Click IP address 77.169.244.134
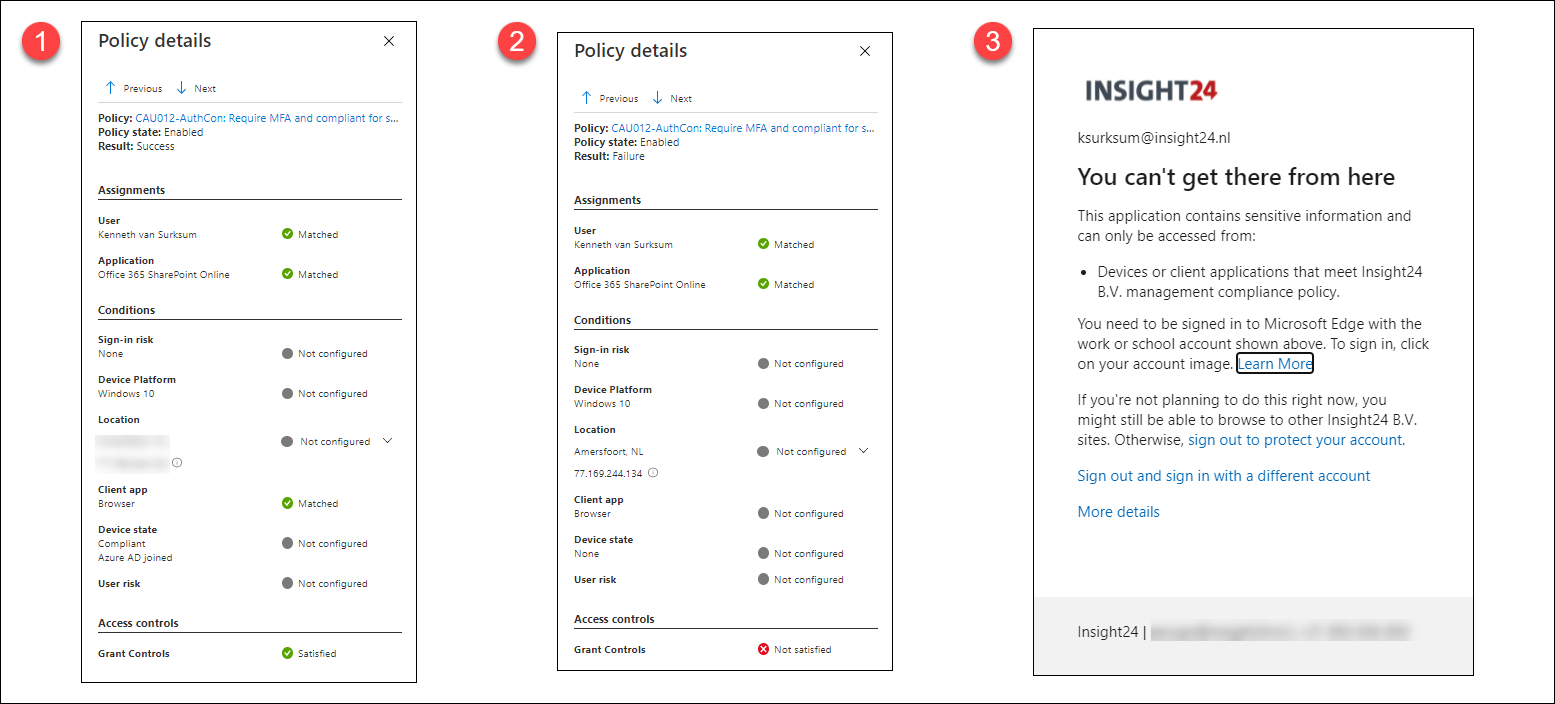 pos(608,472)
